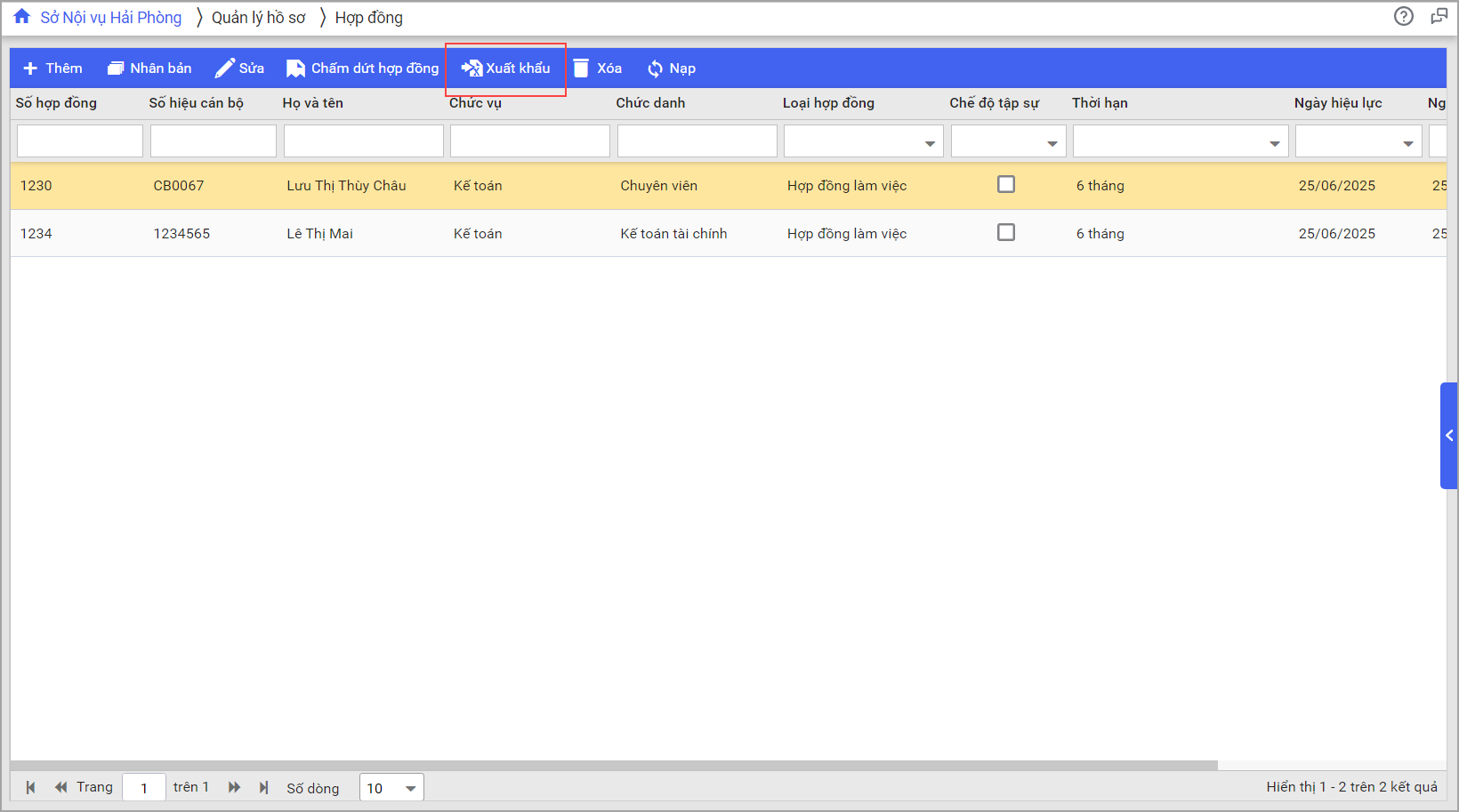Click 25/06/2025 date in contract 1234 row
The image size is (1459, 812).
pos(1337,234)
